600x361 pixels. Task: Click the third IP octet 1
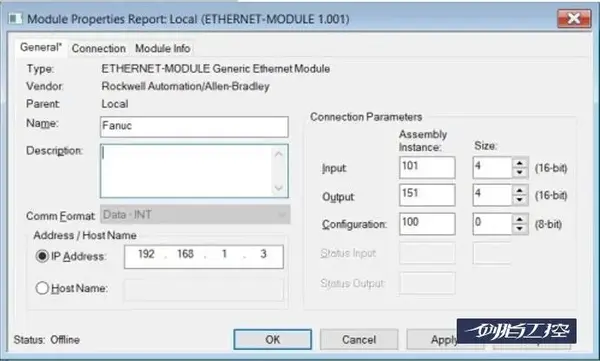[224, 254]
